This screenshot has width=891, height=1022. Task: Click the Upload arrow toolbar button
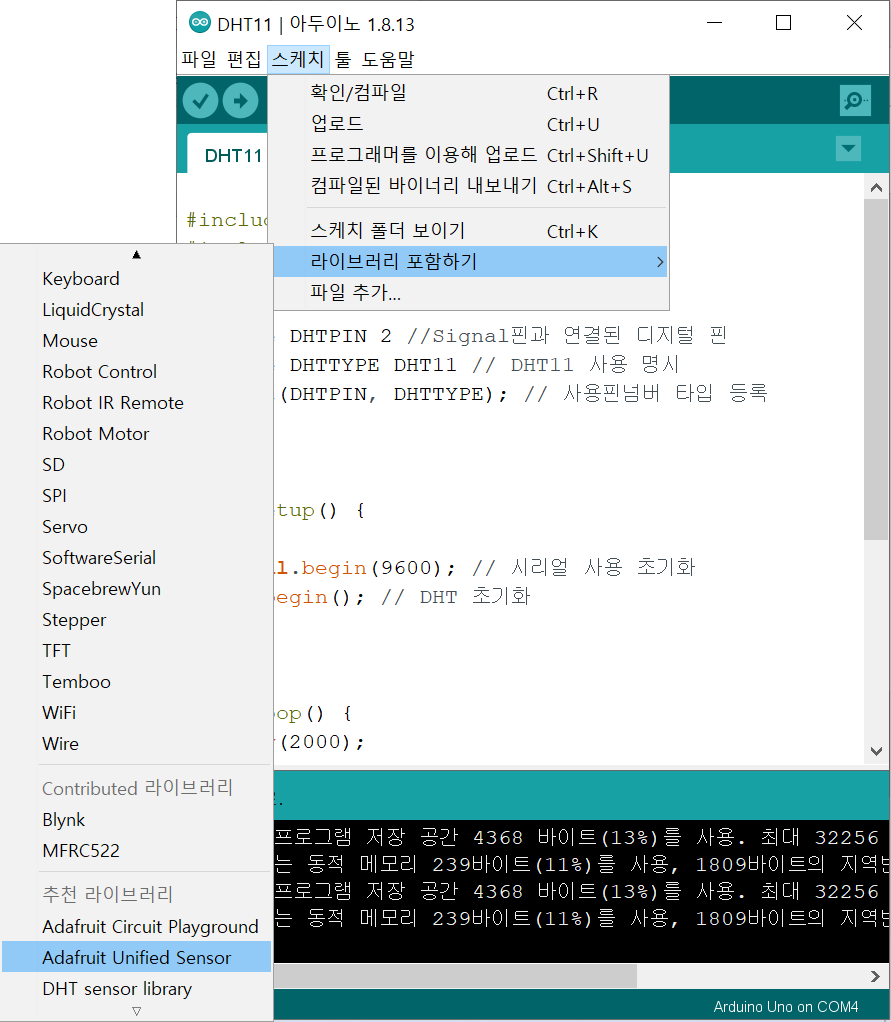click(241, 101)
